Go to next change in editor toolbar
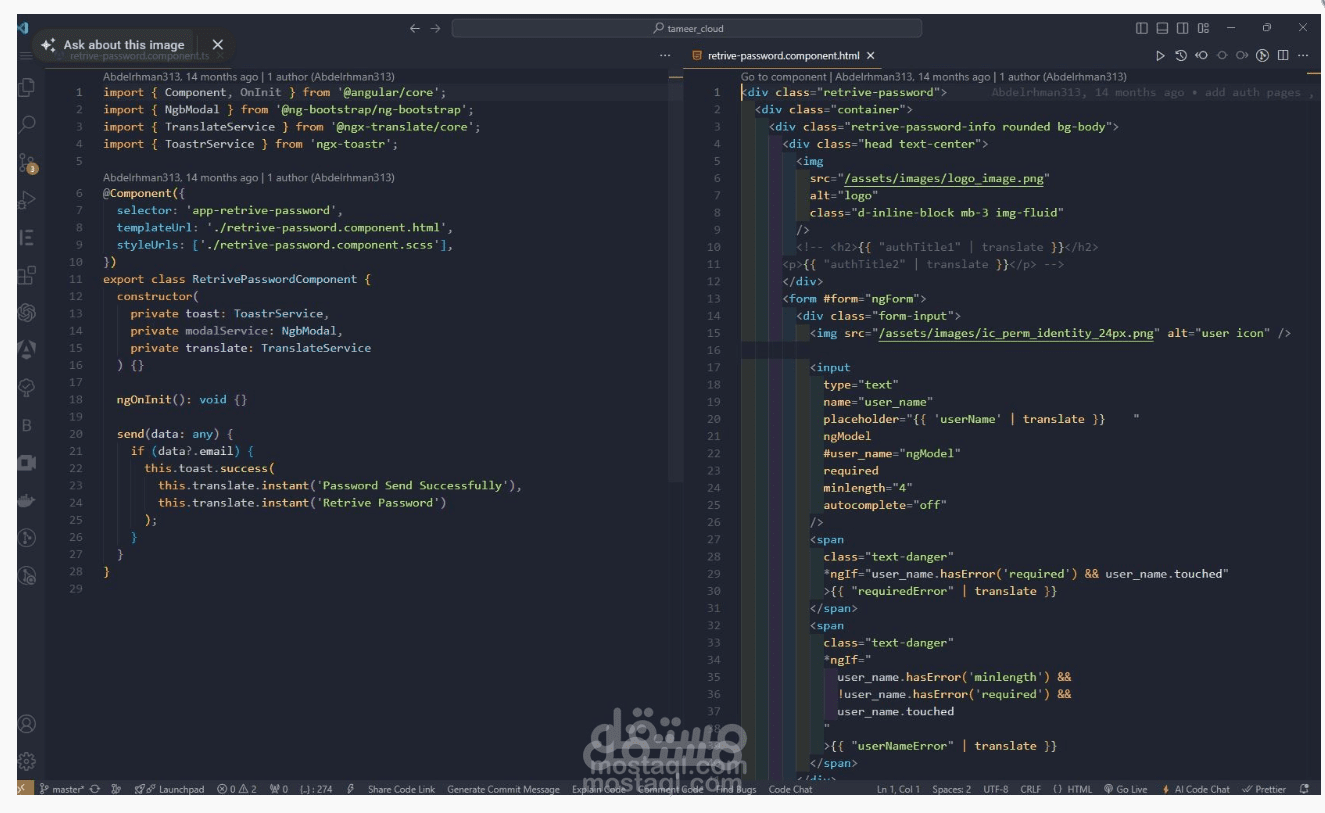 [x=1241, y=56]
